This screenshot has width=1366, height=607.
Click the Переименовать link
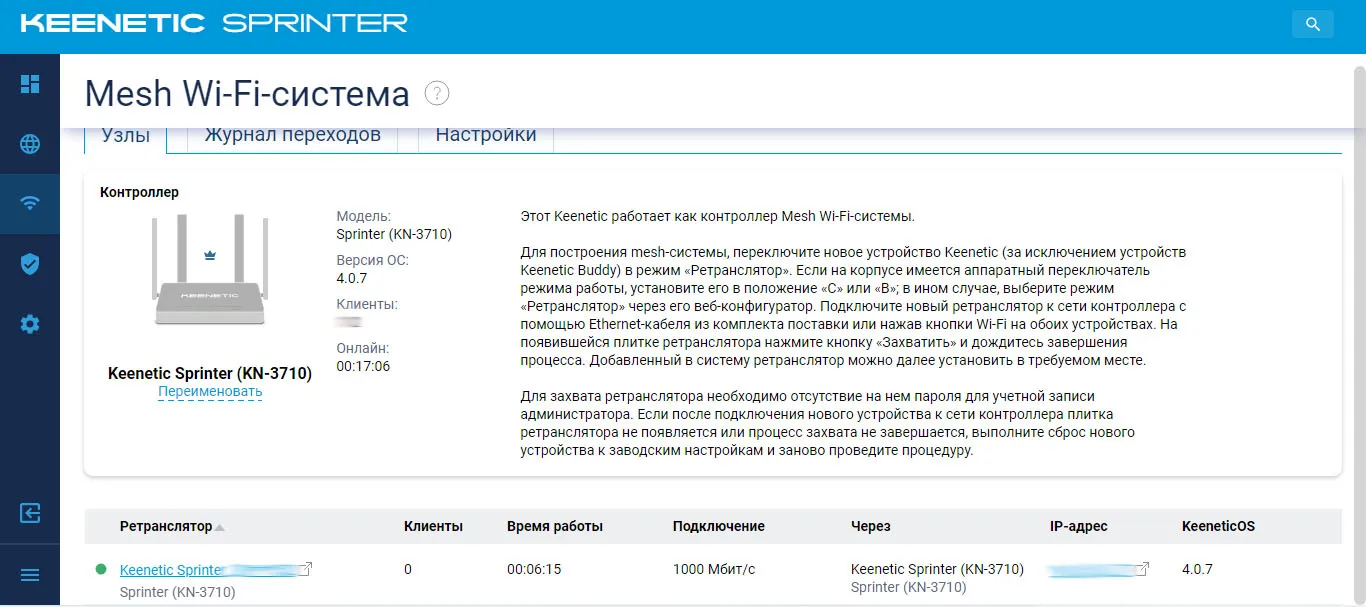pos(210,392)
